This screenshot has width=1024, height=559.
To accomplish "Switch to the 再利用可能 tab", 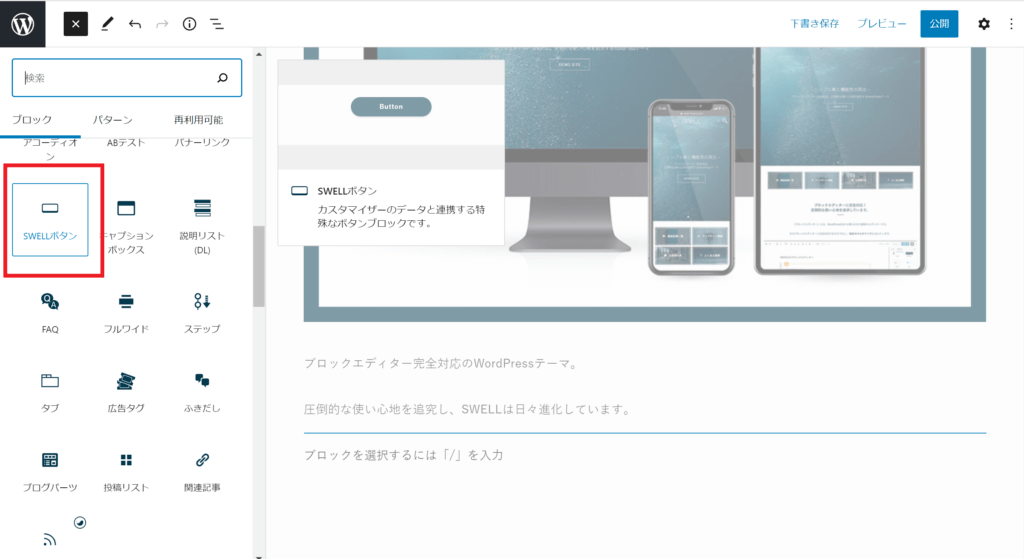I will (x=199, y=120).
